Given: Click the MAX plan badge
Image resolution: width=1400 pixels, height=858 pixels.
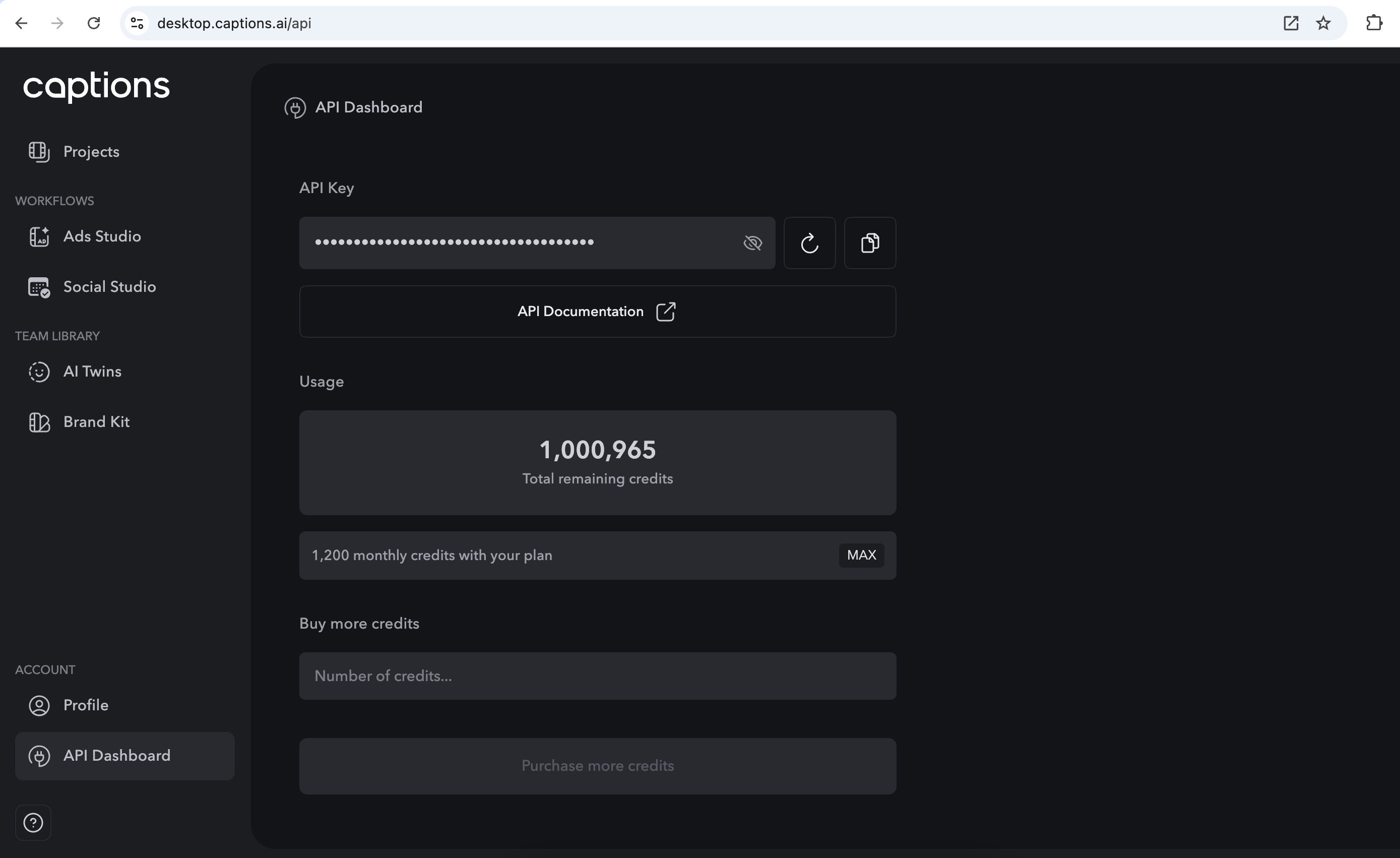Looking at the screenshot, I should 861,555.
